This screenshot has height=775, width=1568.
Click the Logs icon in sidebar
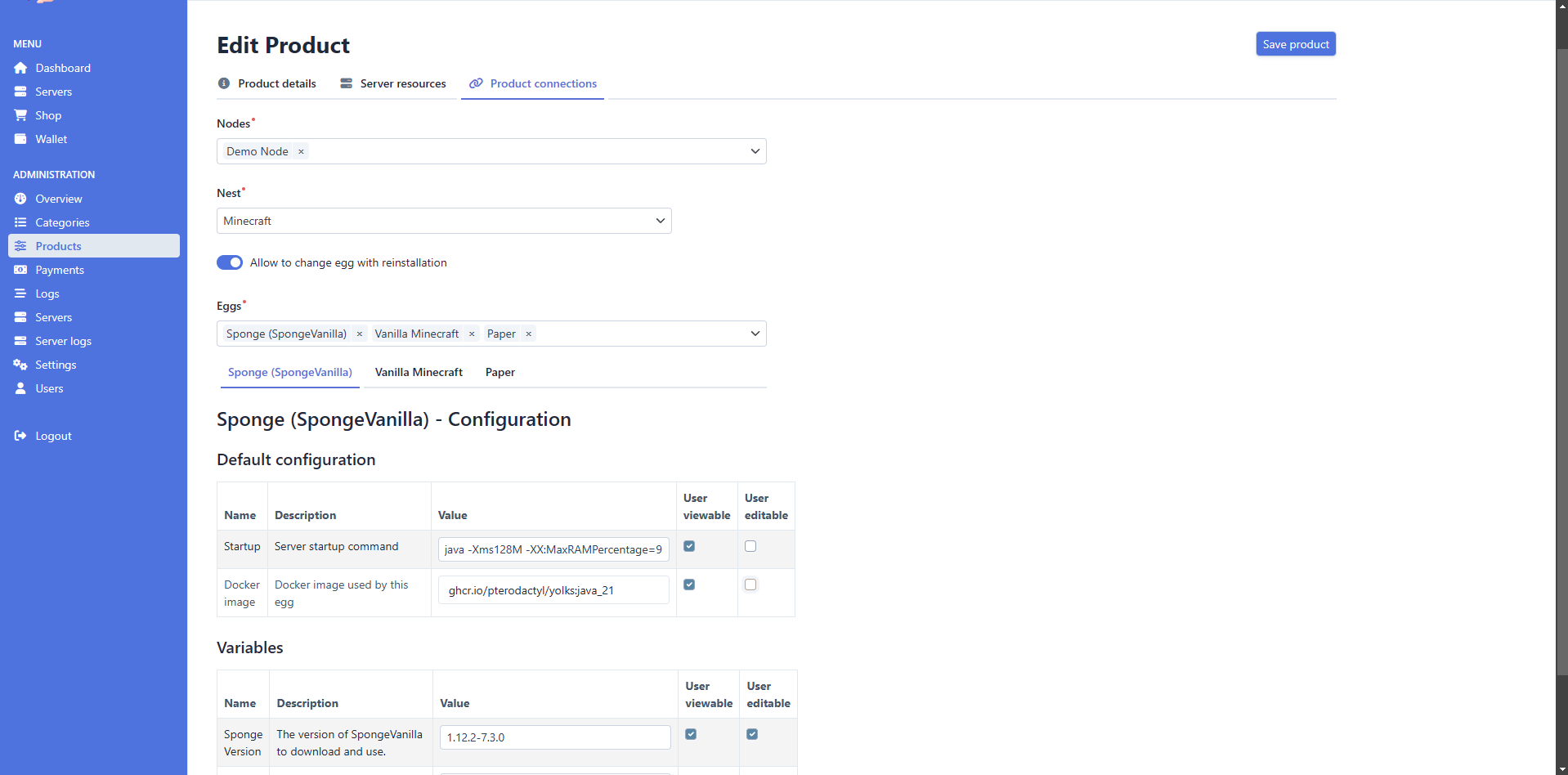(x=20, y=293)
